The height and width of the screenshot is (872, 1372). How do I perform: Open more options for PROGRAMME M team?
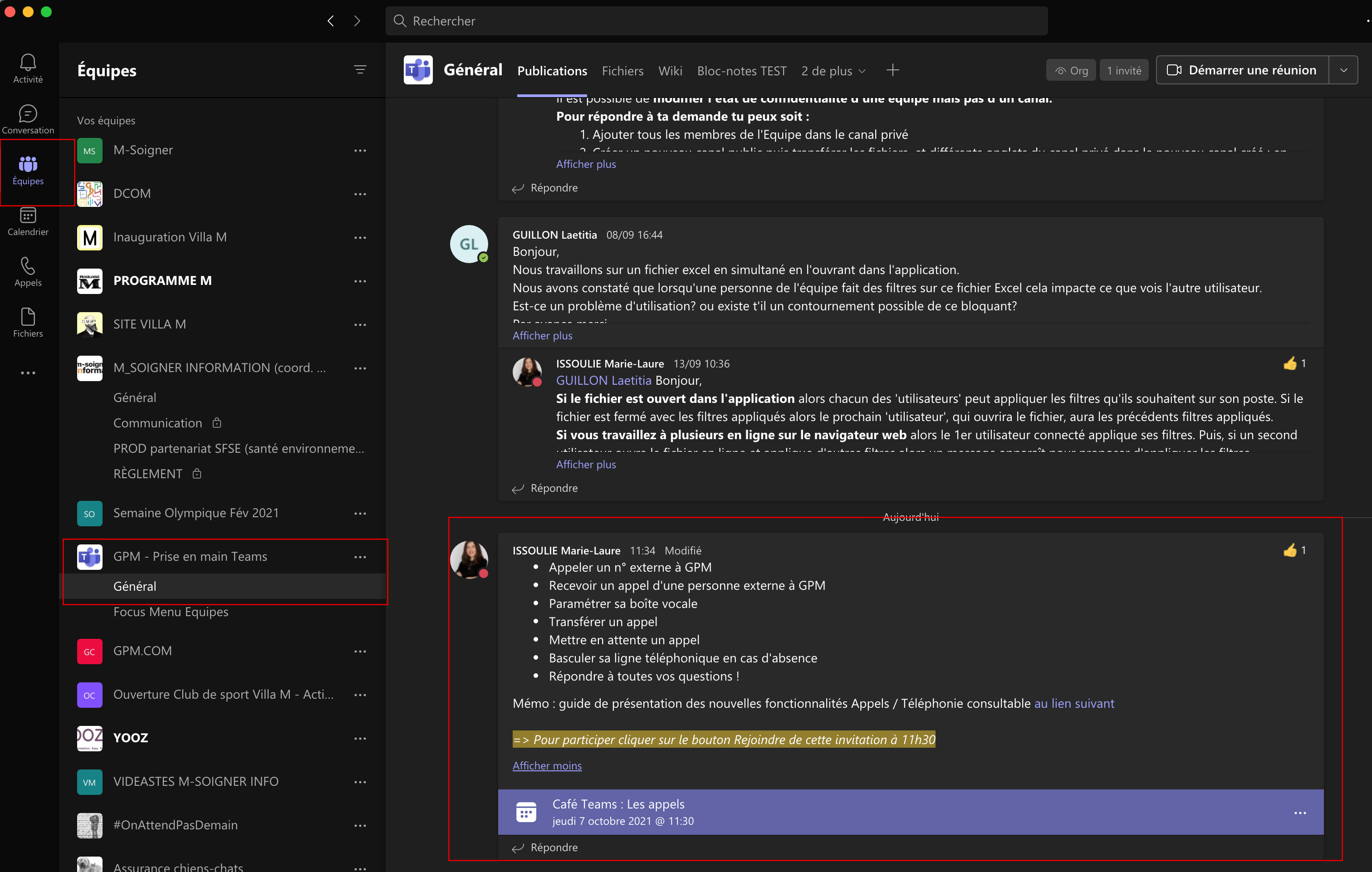tap(359, 281)
